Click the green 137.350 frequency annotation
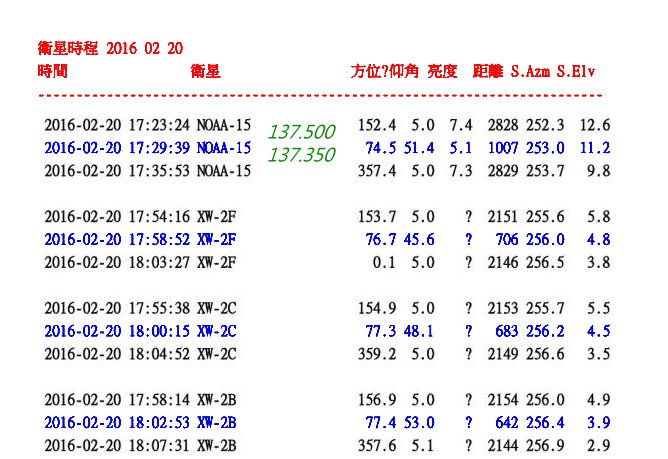This screenshot has width=668, height=459. [x=301, y=155]
